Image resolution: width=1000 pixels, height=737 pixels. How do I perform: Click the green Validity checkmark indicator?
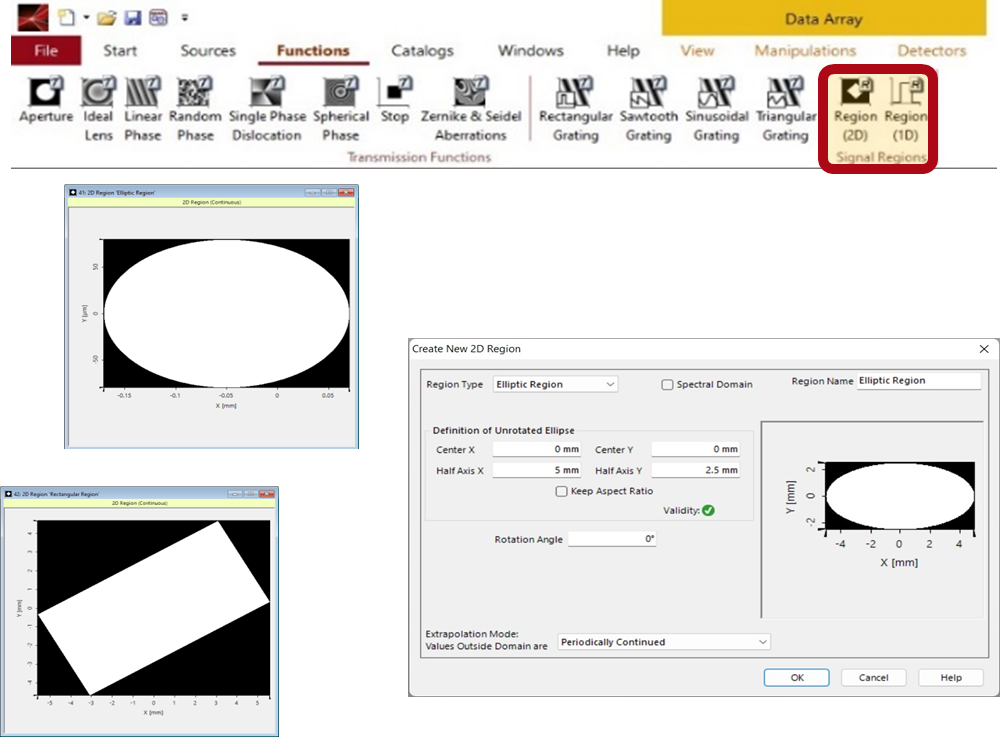(709, 510)
